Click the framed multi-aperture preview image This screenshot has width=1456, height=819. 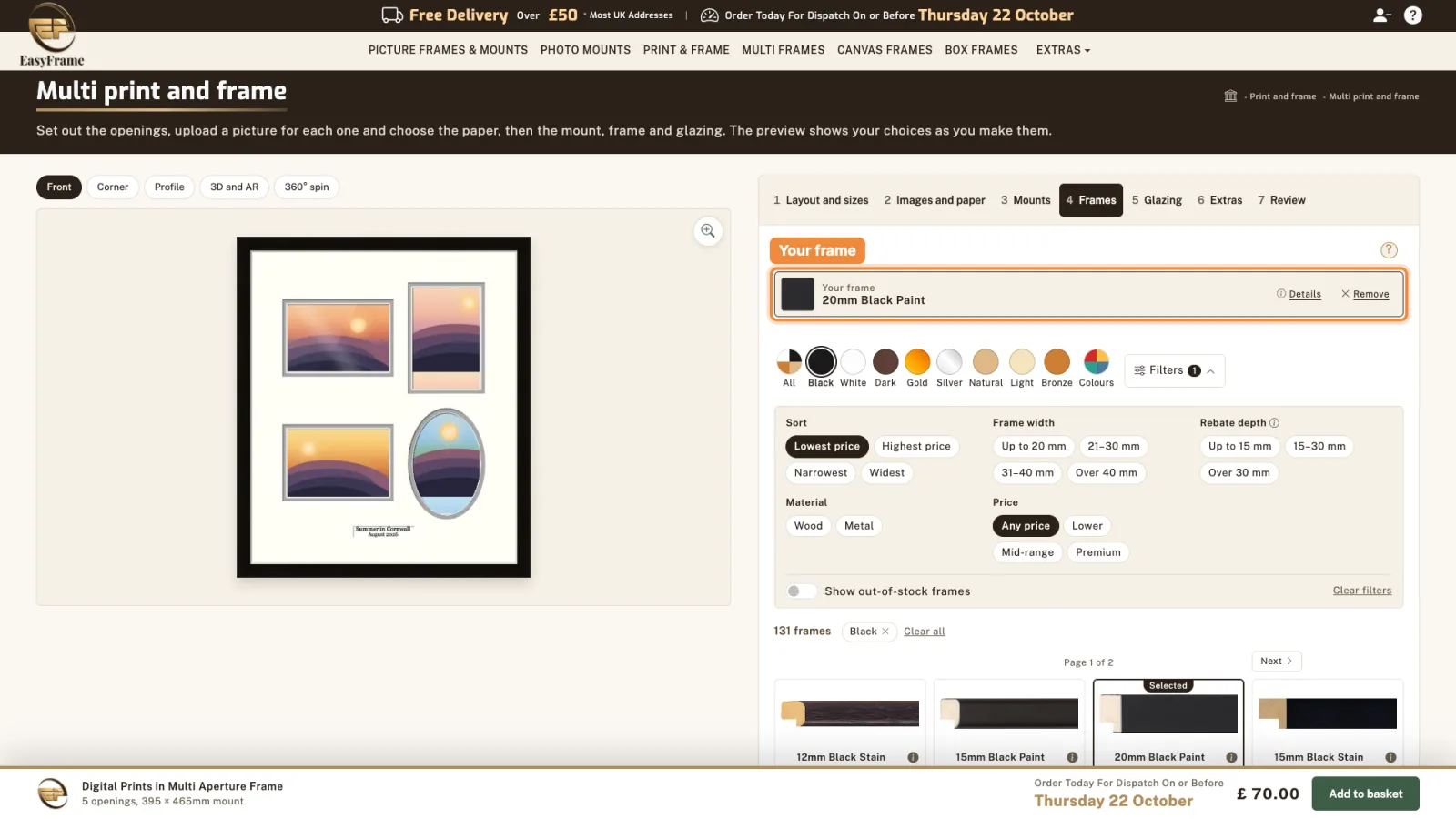[384, 407]
